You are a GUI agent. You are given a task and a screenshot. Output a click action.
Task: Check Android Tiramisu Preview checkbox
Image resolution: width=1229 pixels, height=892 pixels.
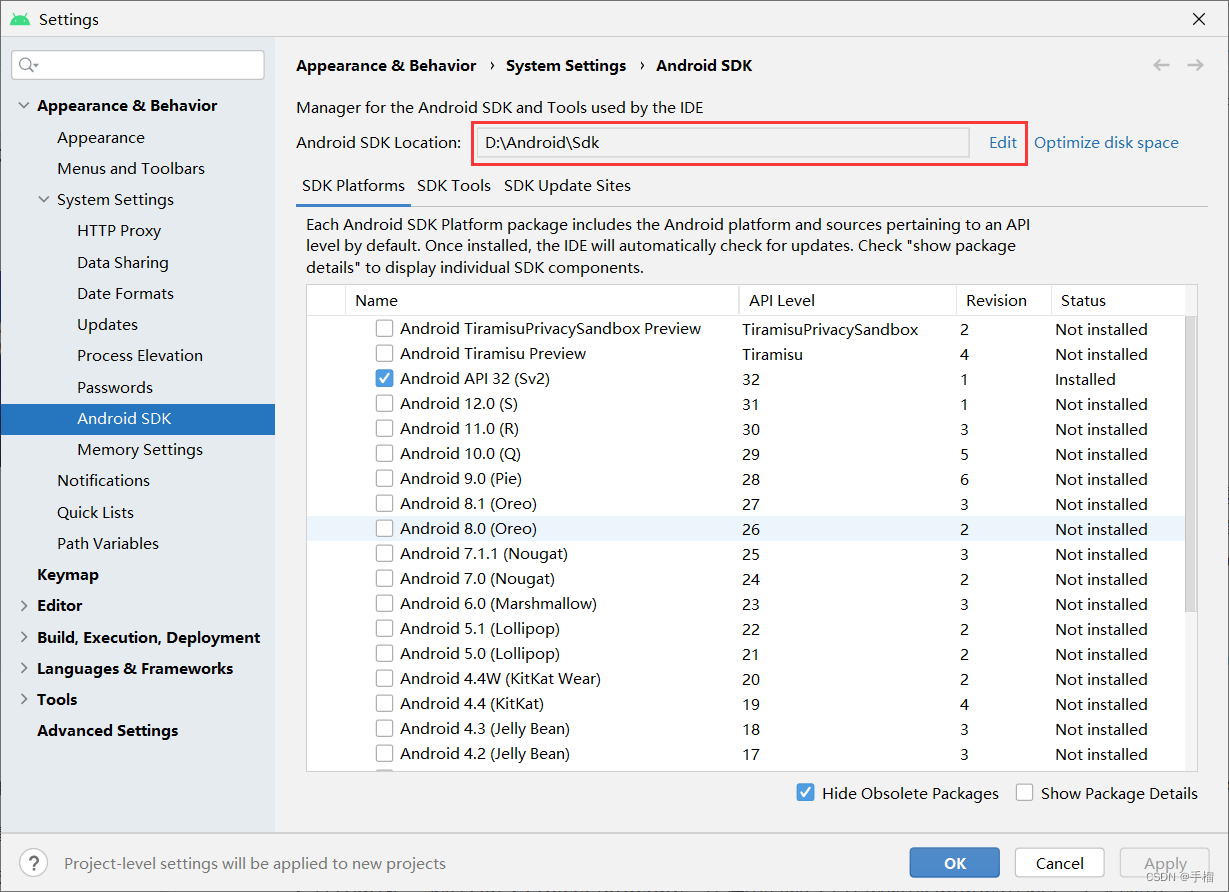coord(384,353)
